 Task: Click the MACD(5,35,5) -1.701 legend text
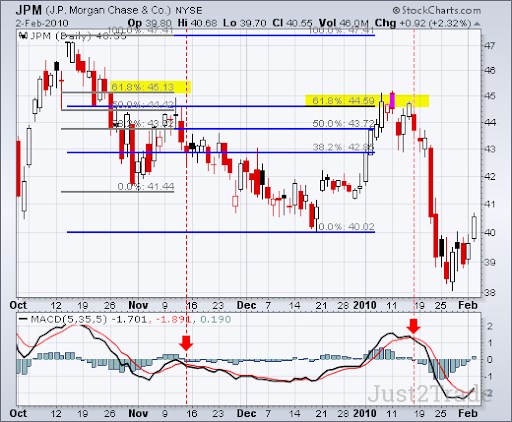click(x=89, y=319)
